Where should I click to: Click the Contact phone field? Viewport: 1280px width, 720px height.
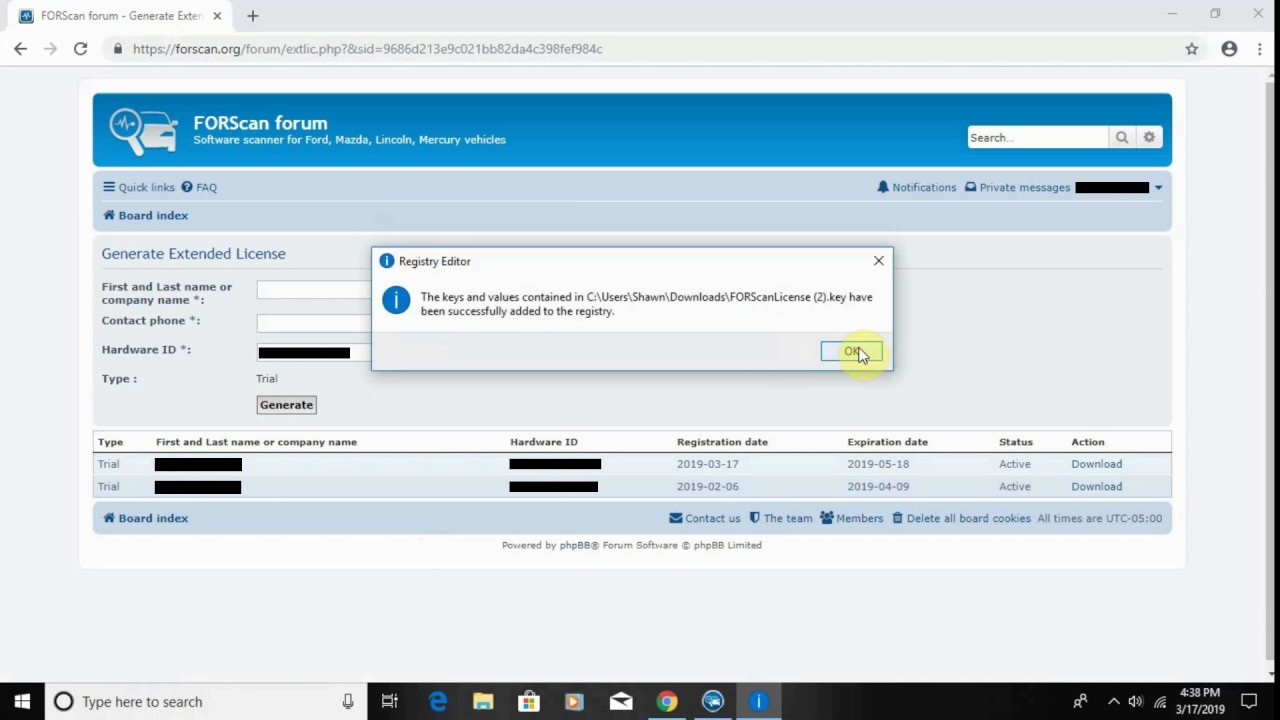314,323
